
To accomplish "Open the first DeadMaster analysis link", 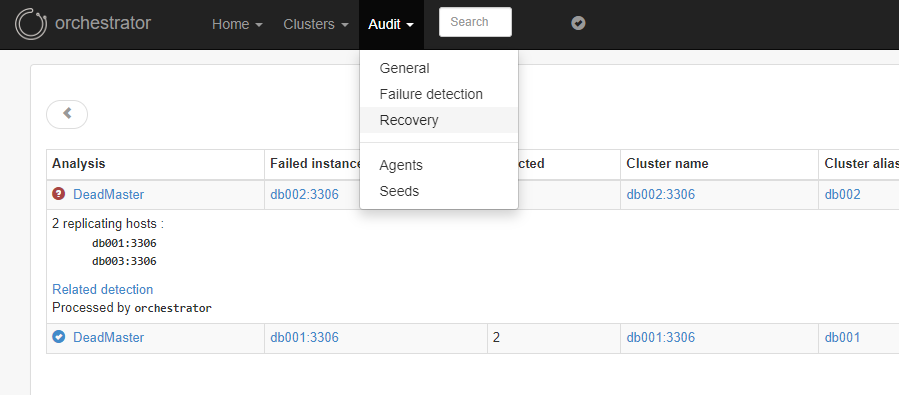I will coord(108,194).
